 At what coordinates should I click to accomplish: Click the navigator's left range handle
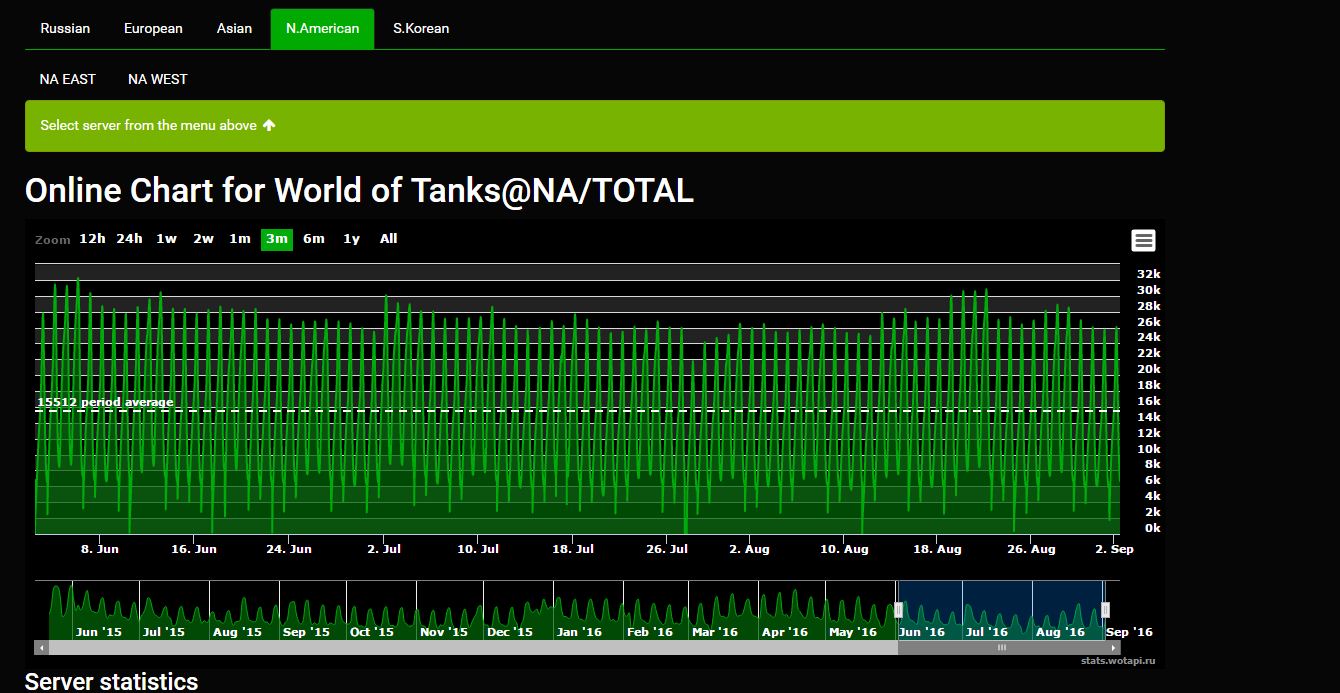click(898, 610)
